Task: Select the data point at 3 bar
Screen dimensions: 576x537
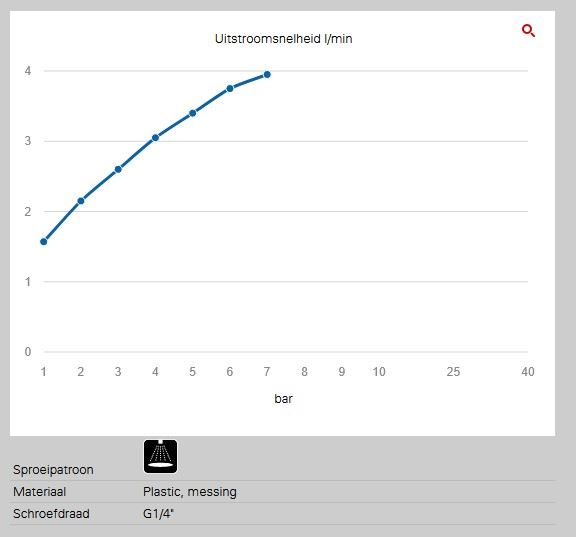Action: 118,169
